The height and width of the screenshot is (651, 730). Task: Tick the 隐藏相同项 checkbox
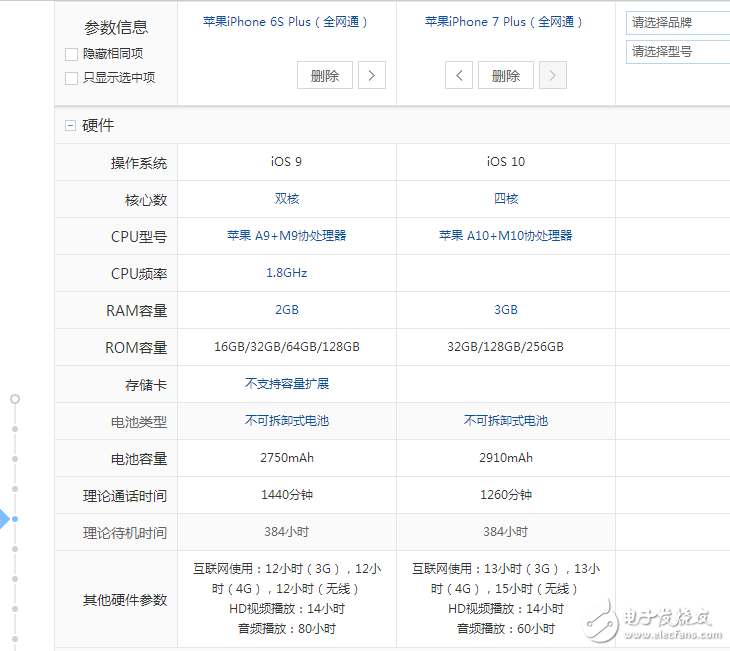pyautogui.click(x=71, y=54)
